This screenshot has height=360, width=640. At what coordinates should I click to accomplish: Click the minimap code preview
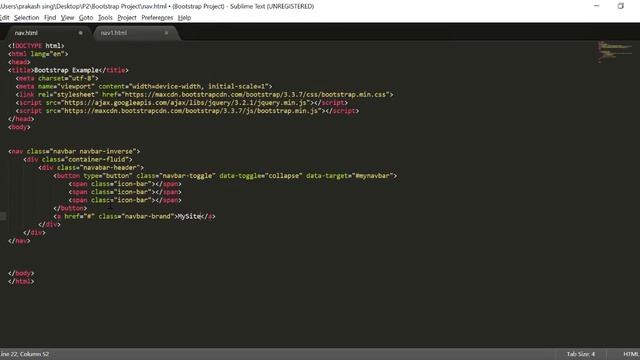tap(614, 52)
